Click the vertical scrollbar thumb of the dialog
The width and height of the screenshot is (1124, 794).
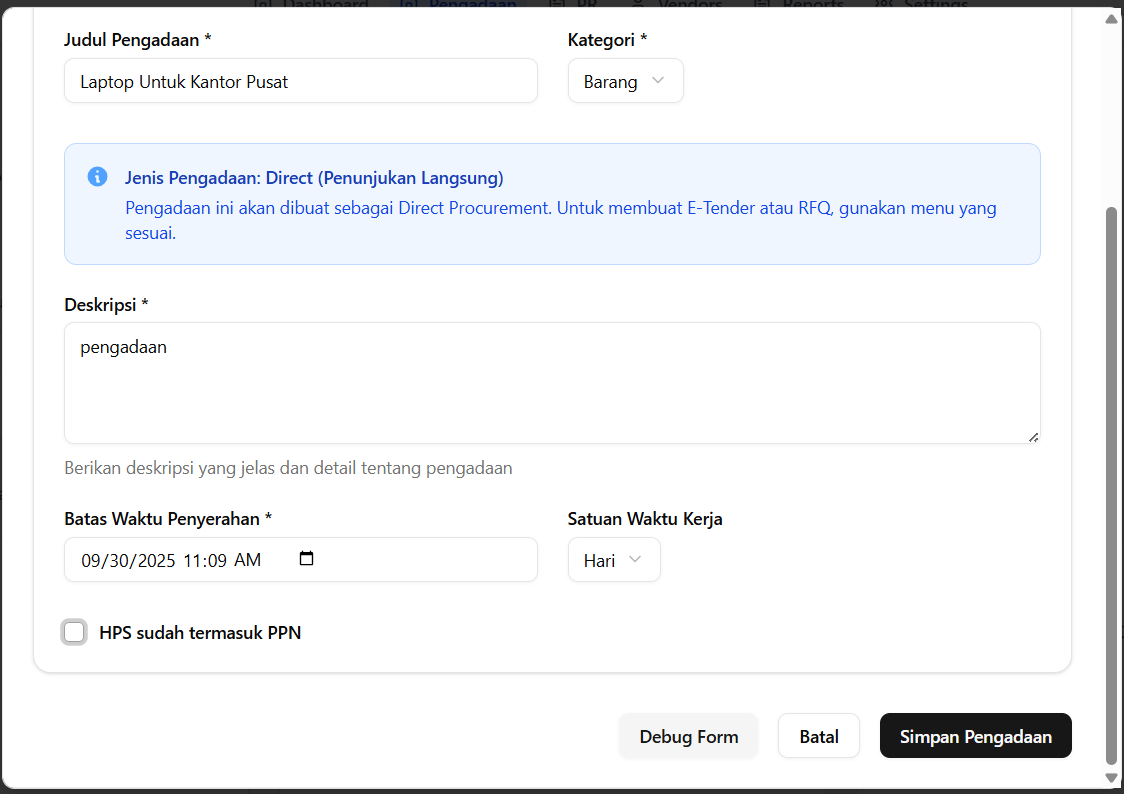(x=1111, y=480)
